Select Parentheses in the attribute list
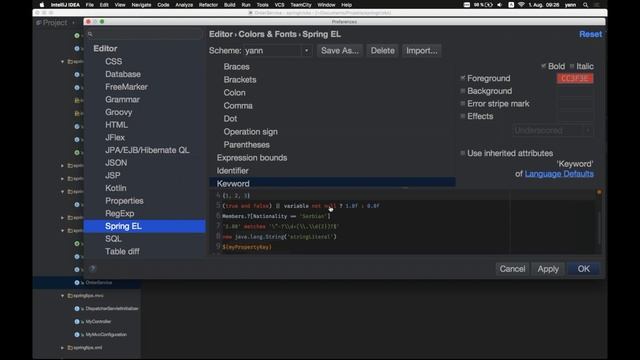Image resolution: width=640 pixels, height=360 pixels. [247, 145]
